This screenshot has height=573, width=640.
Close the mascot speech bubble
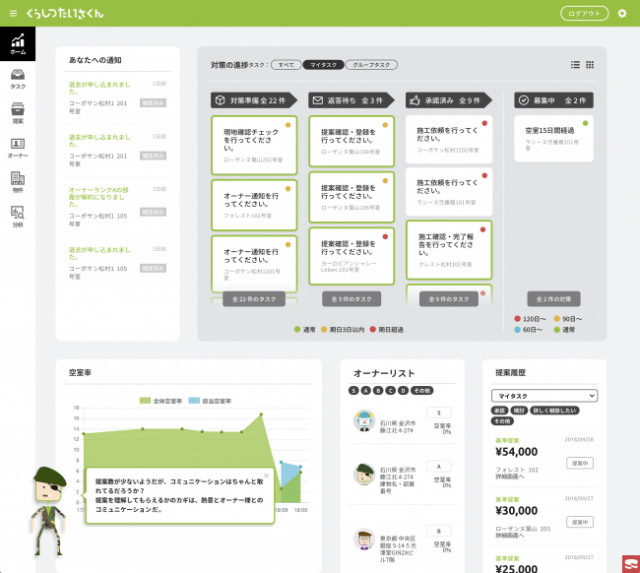pyautogui.click(x=266, y=476)
